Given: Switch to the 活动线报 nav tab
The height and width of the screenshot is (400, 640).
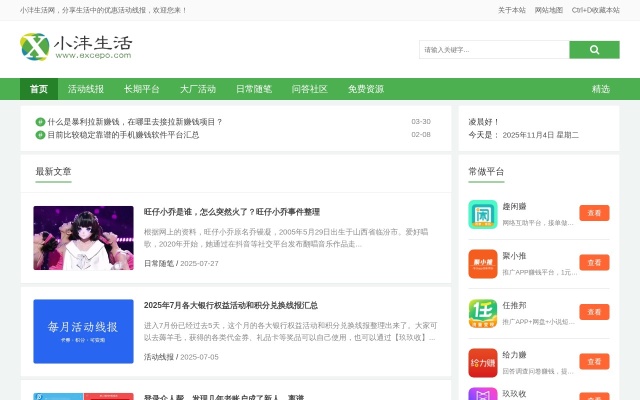Looking at the screenshot, I should tap(86, 89).
